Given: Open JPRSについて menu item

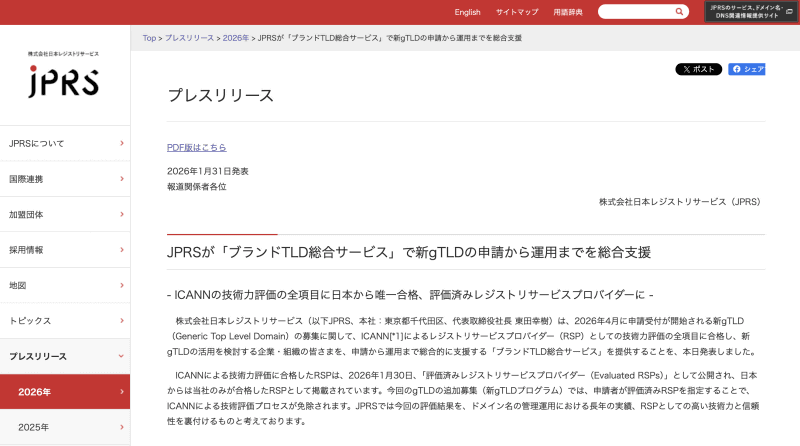Looking at the screenshot, I should click(x=65, y=143).
